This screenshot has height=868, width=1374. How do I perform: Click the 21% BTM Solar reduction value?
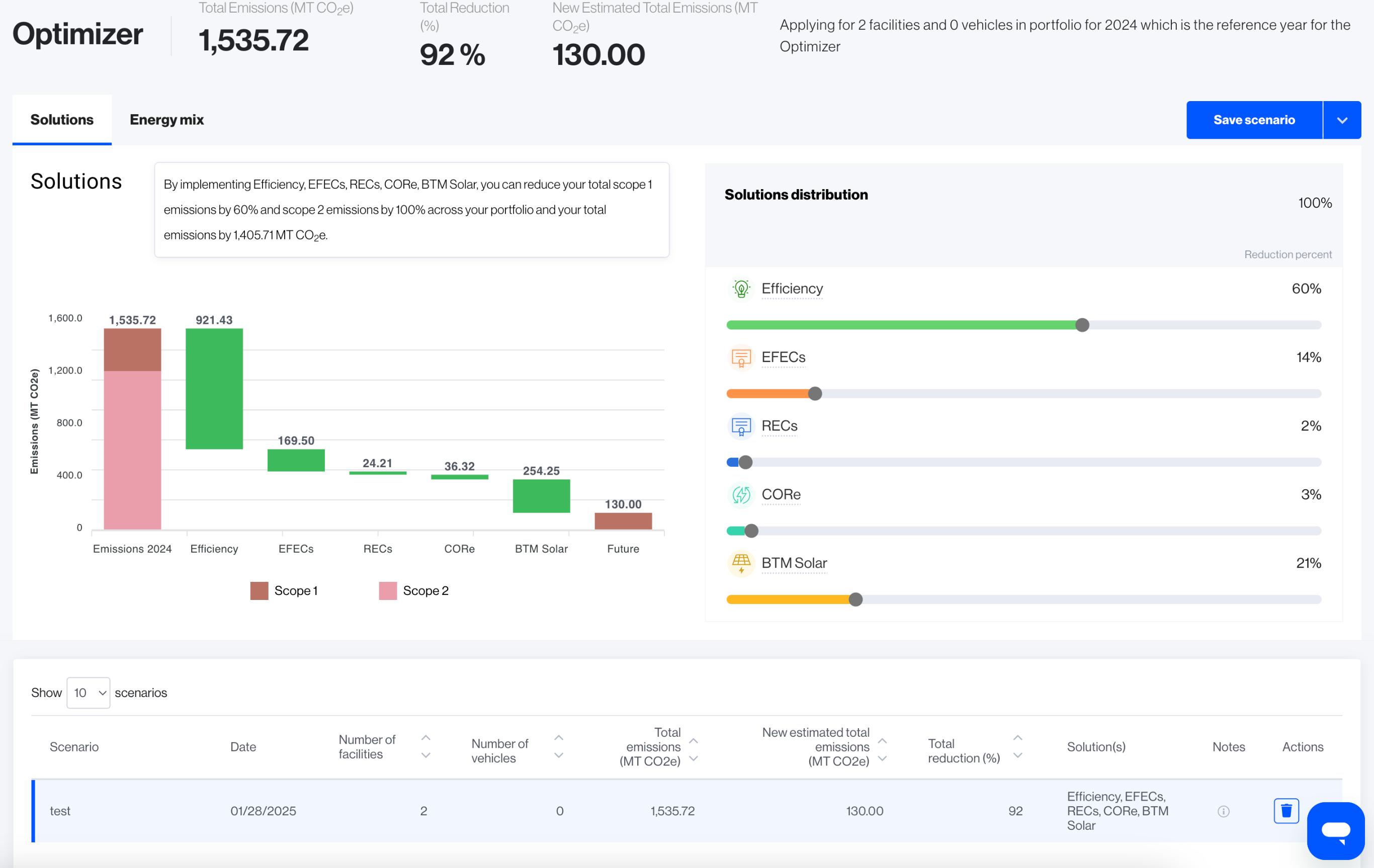click(1309, 563)
